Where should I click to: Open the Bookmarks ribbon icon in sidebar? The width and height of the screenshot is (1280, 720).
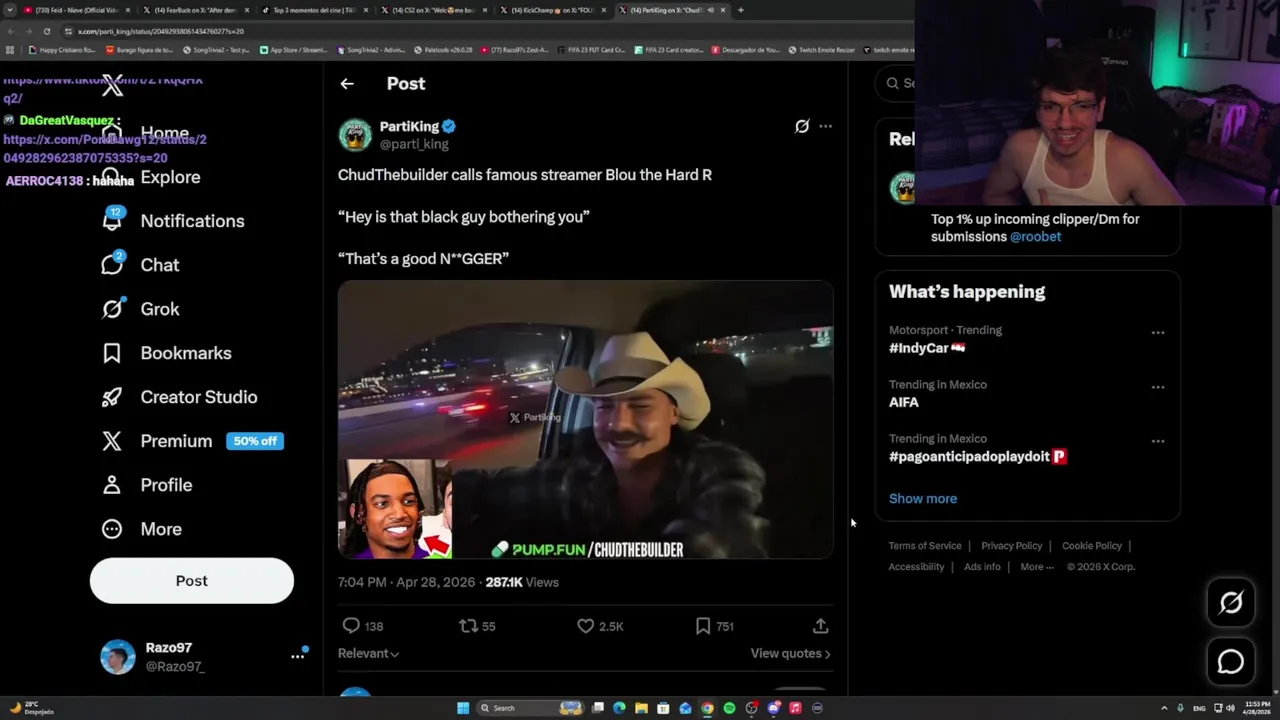pyautogui.click(x=112, y=353)
